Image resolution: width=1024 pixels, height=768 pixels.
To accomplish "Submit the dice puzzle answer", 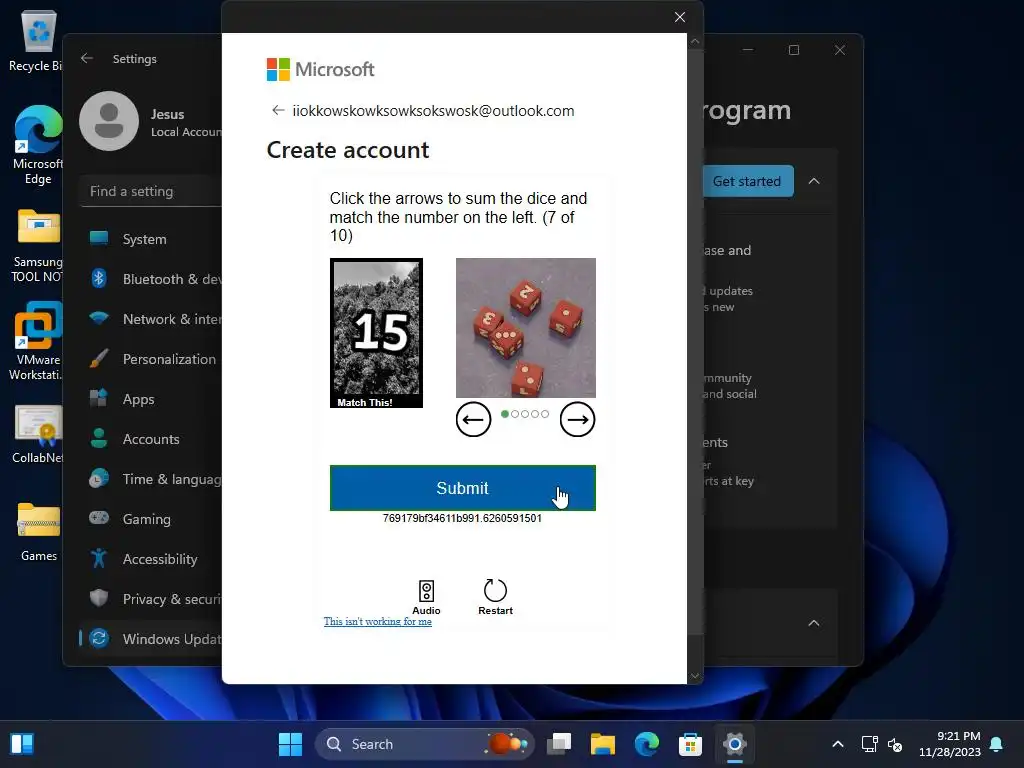I will pos(462,488).
